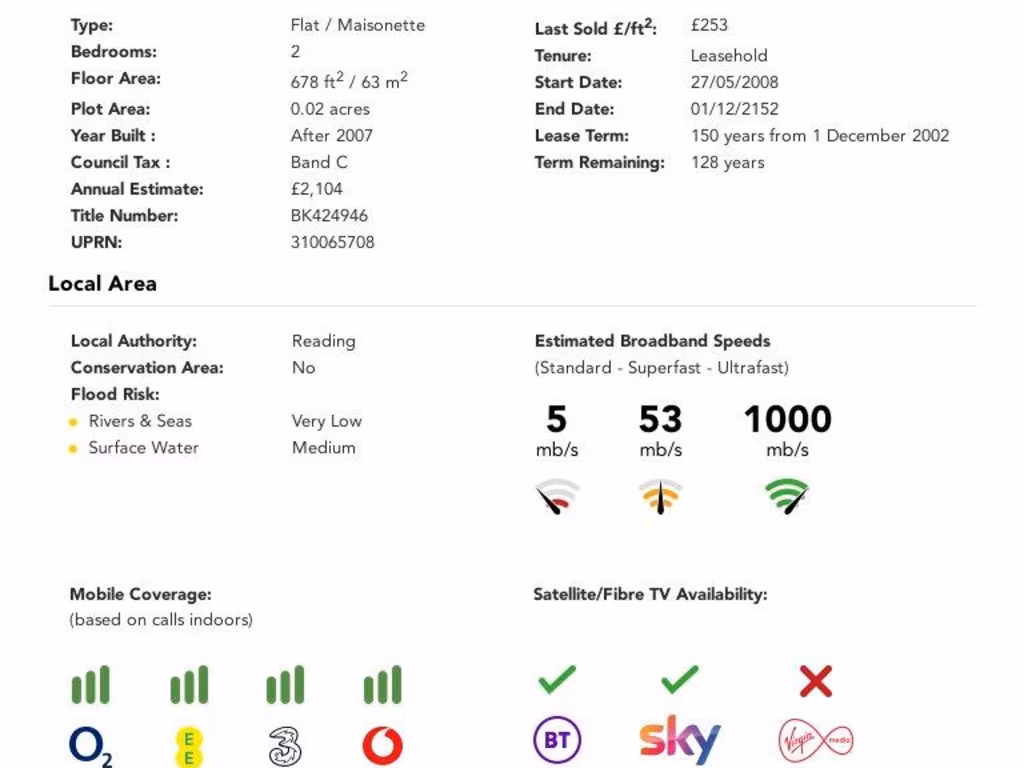The width and height of the screenshot is (1024, 768).
Task: Click the Three network logo
Action: coord(285,746)
